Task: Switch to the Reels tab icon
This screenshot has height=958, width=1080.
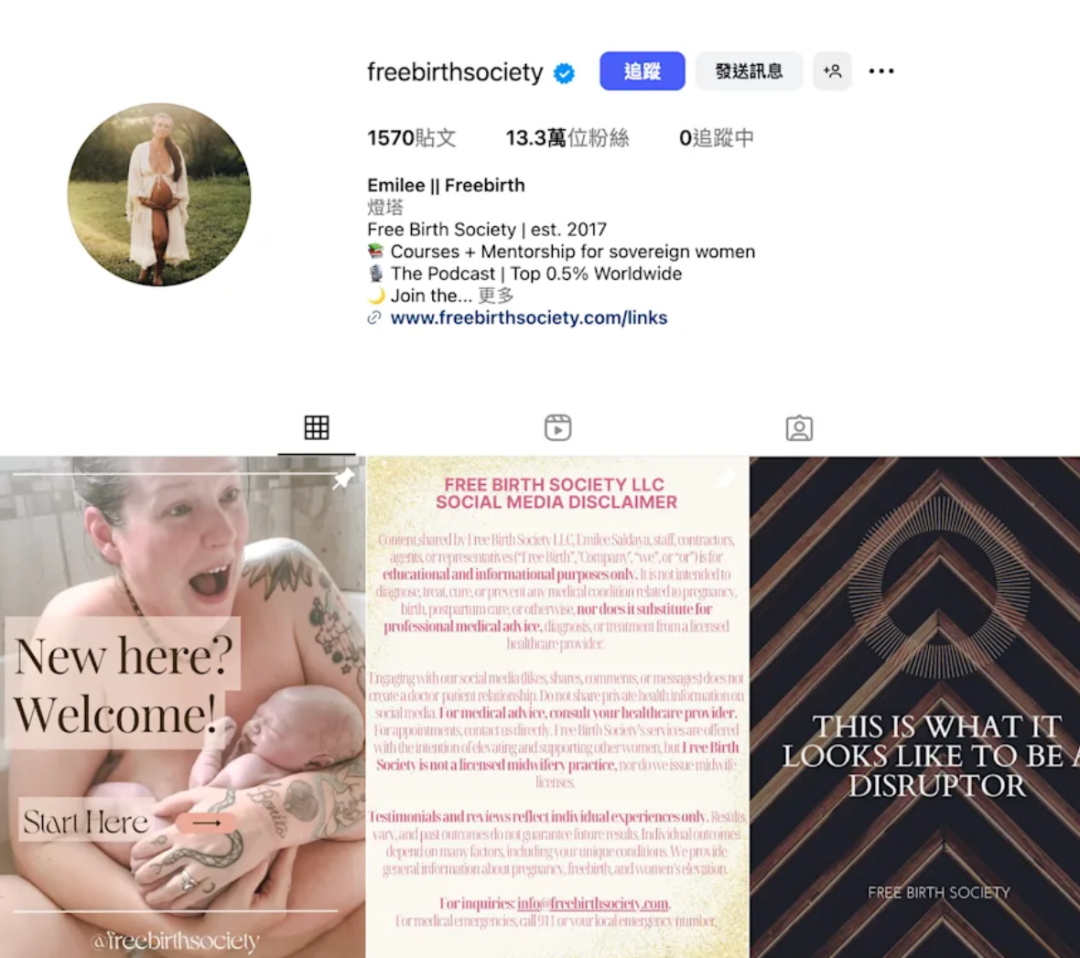Action: coord(558,428)
